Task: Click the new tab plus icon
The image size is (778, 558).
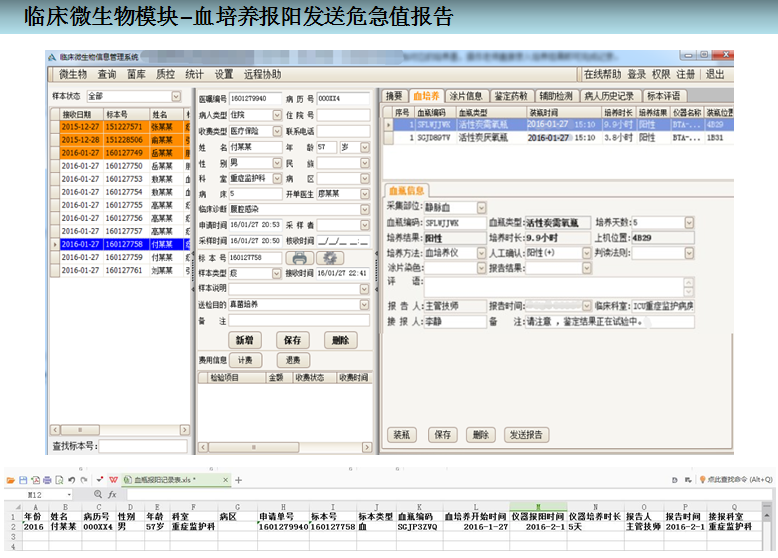Action: click(237, 480)
